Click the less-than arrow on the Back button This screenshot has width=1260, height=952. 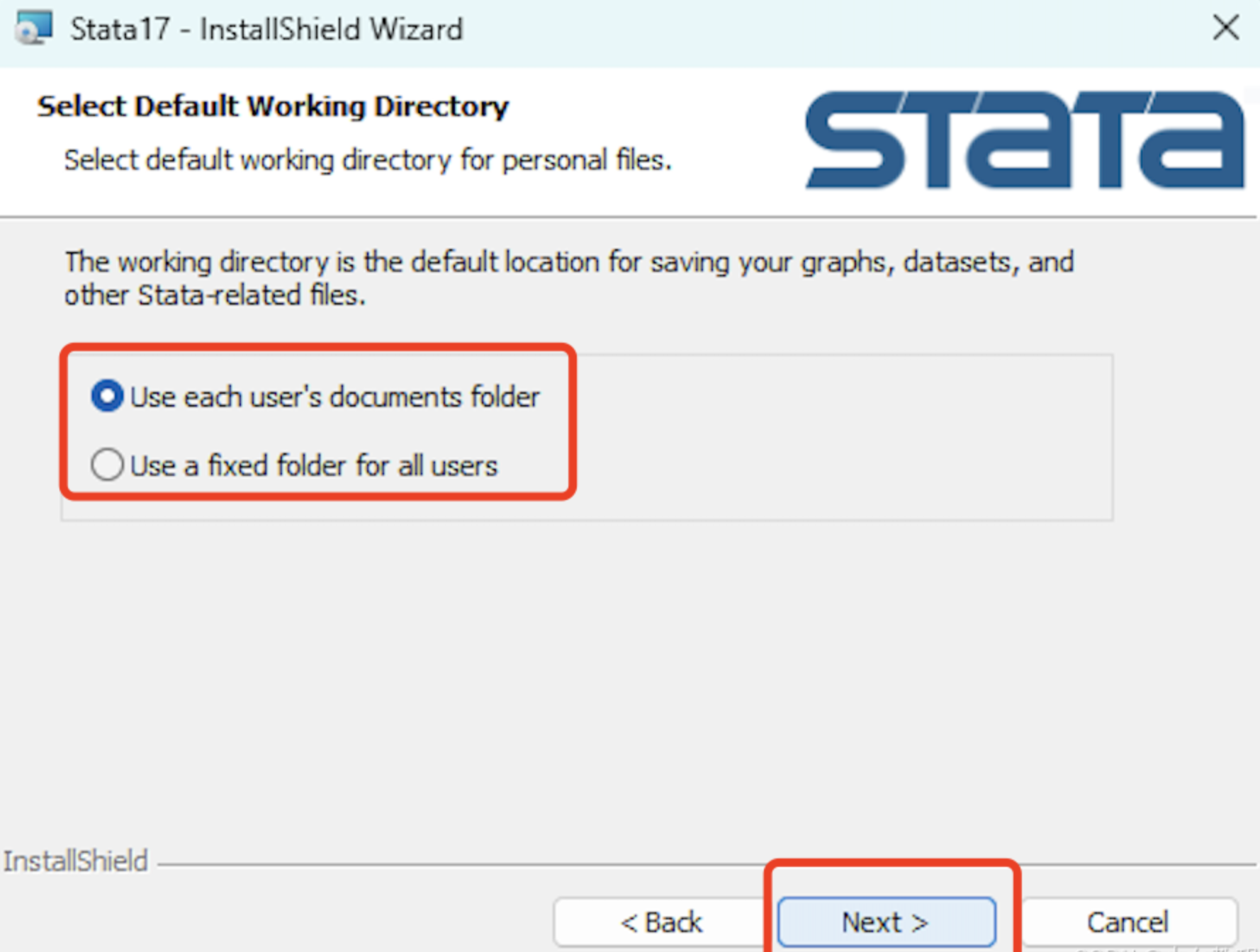pos(629,922)
